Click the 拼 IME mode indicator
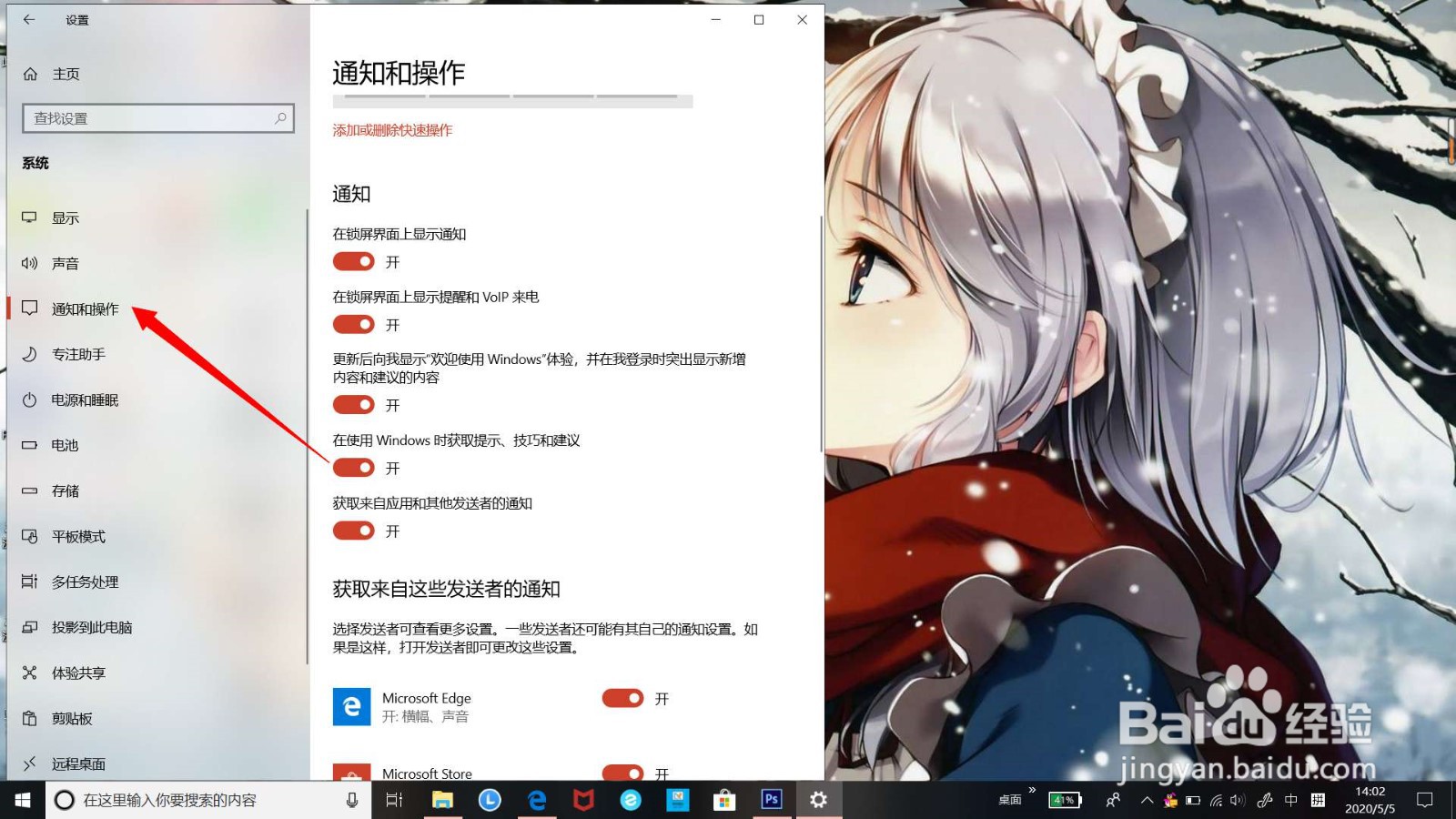The image size is (1456, 819). tap(1318, 800)
